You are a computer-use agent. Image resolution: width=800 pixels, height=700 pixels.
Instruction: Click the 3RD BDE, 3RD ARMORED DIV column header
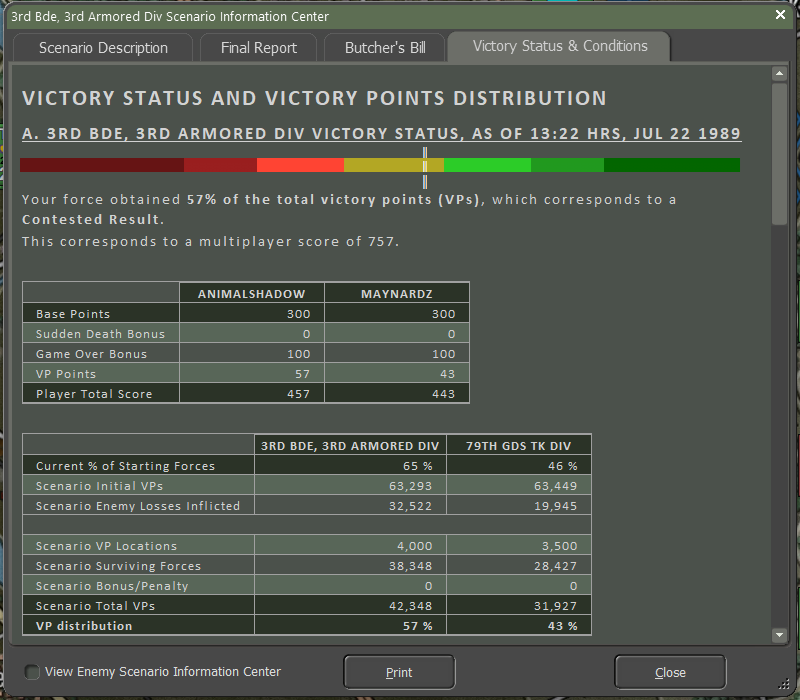(350, 445)
